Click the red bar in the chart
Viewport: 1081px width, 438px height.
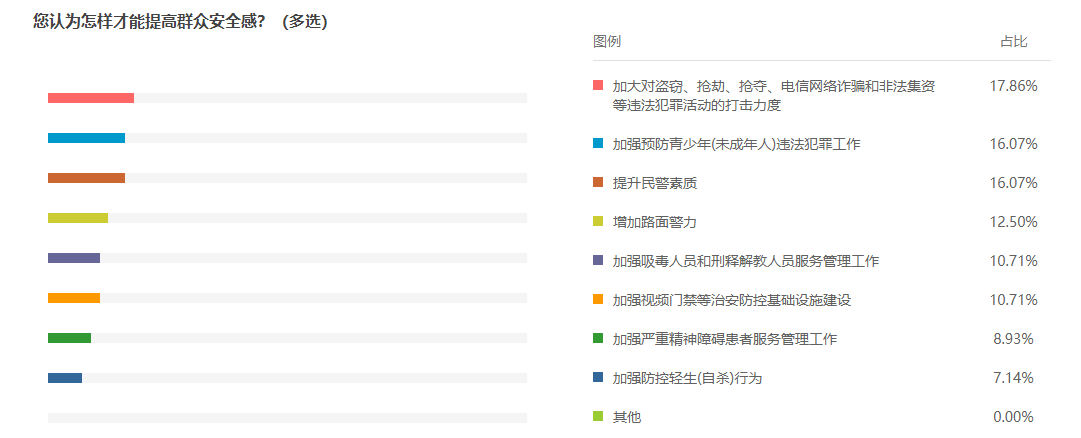tap(90, 98)
